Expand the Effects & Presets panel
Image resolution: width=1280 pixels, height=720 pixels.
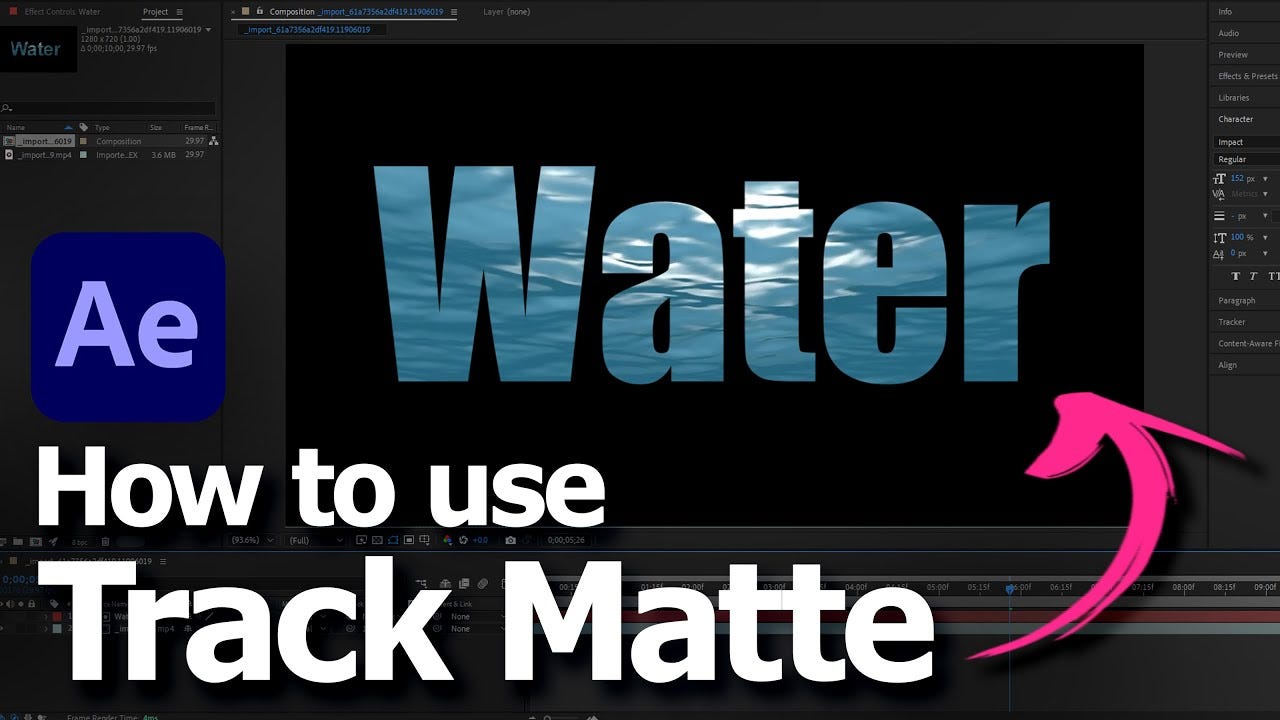click(x=1247, y=76)
